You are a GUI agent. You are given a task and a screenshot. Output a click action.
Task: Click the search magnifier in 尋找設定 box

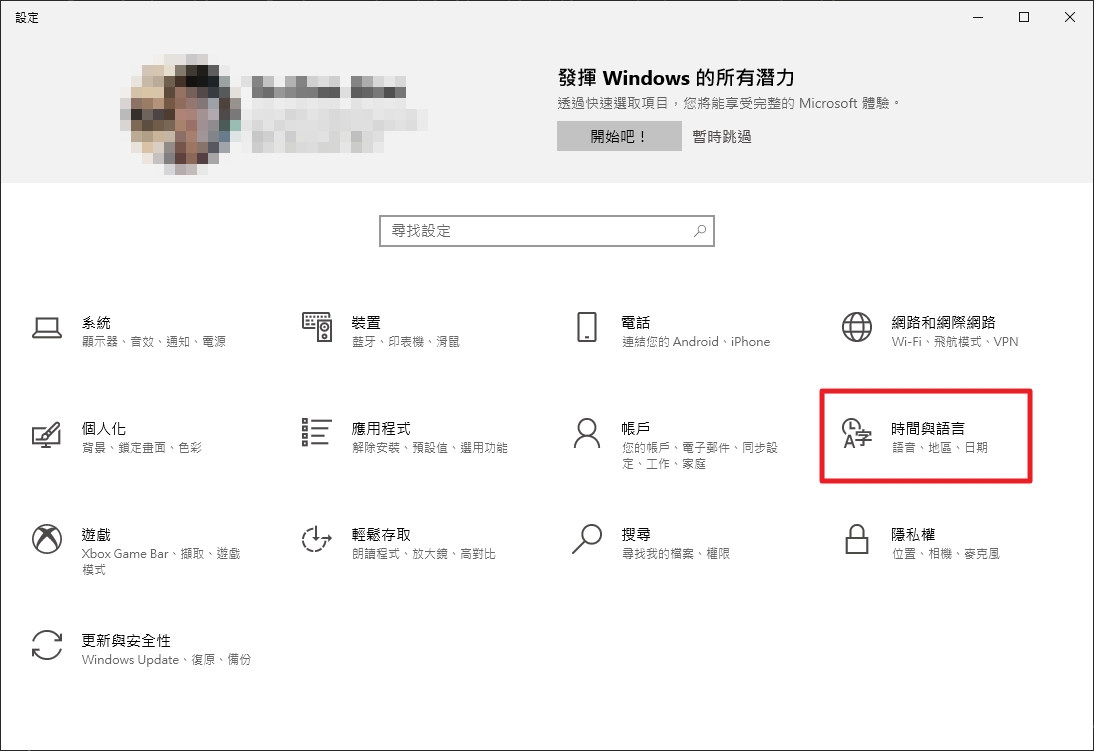(700, 230)
